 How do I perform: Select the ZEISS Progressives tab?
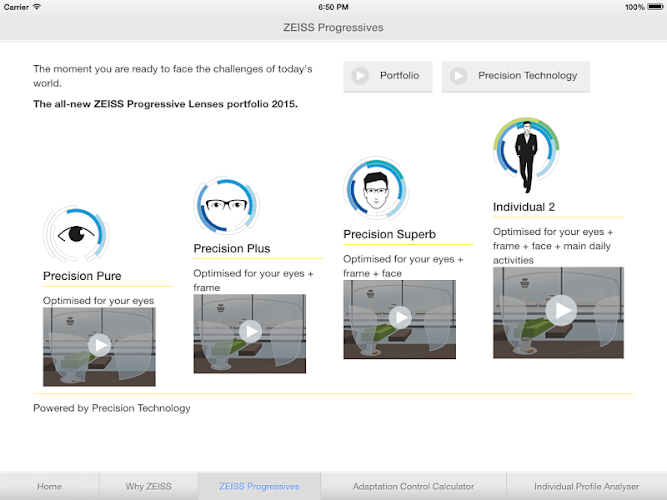click(259, 486)
